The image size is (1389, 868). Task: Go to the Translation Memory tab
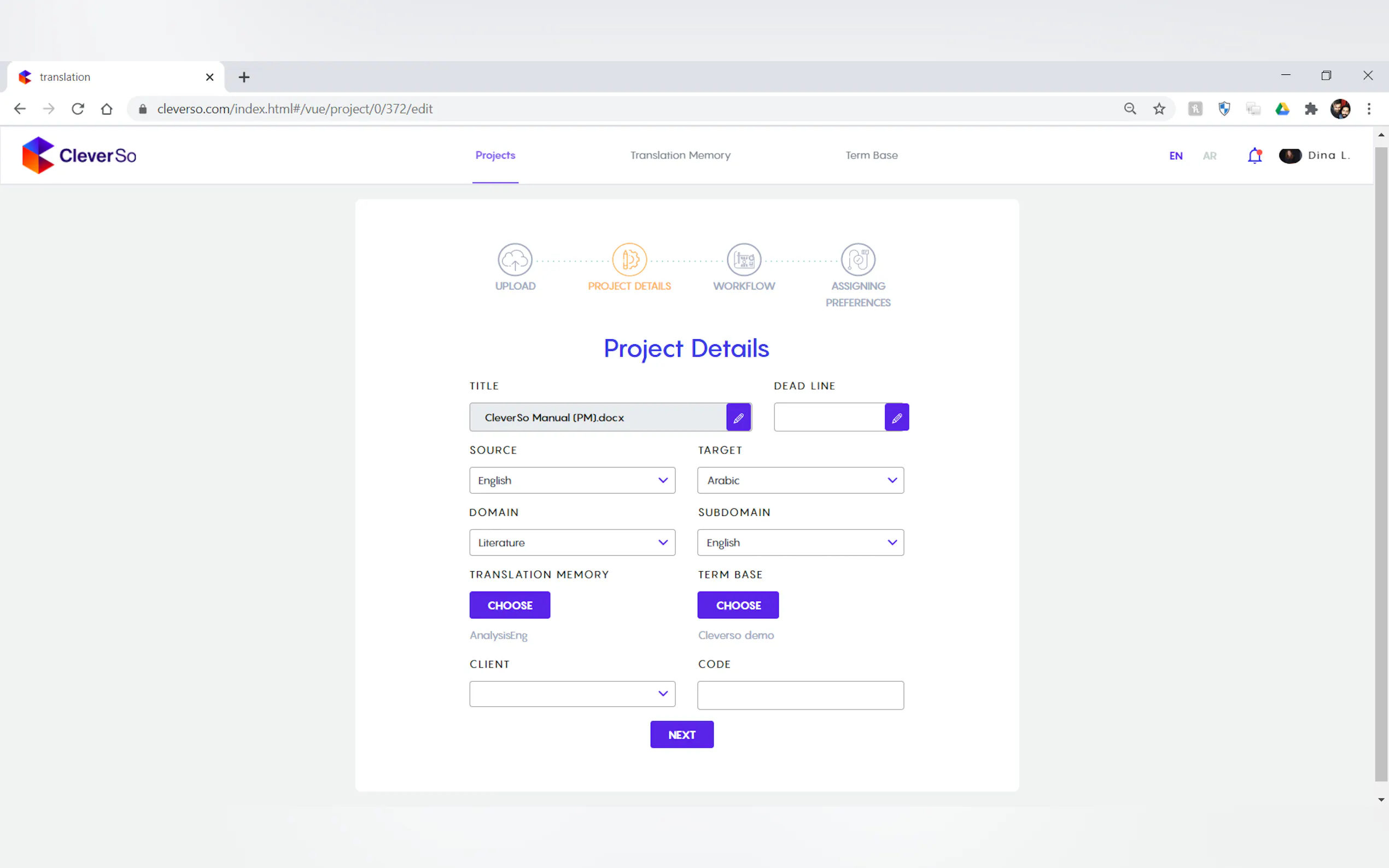(x=680, y=155)
